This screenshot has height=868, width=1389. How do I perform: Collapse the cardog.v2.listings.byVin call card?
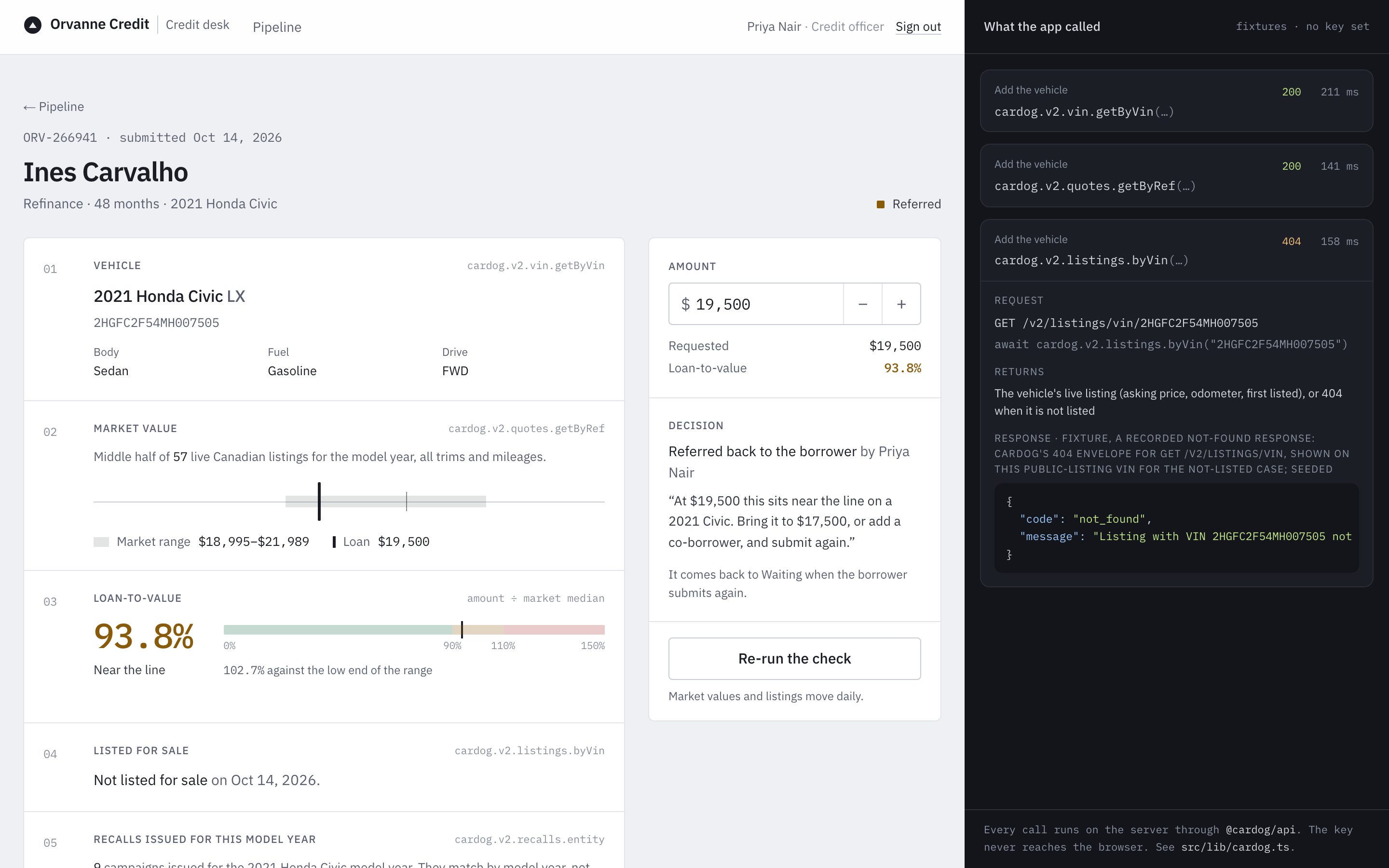point(1176,250)
